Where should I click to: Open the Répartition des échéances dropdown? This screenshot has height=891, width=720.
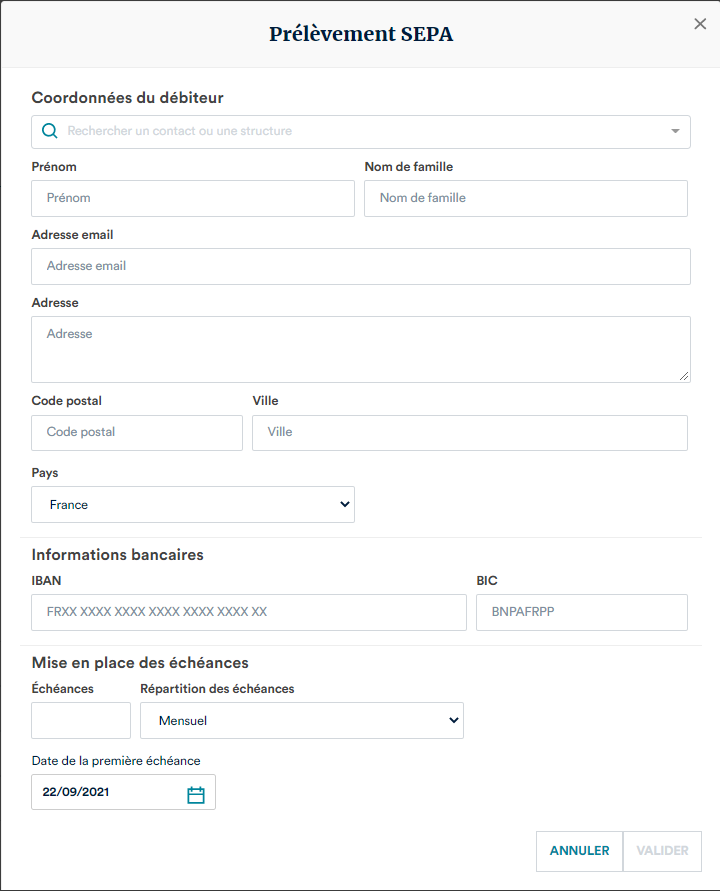click(x=302, y=720)
